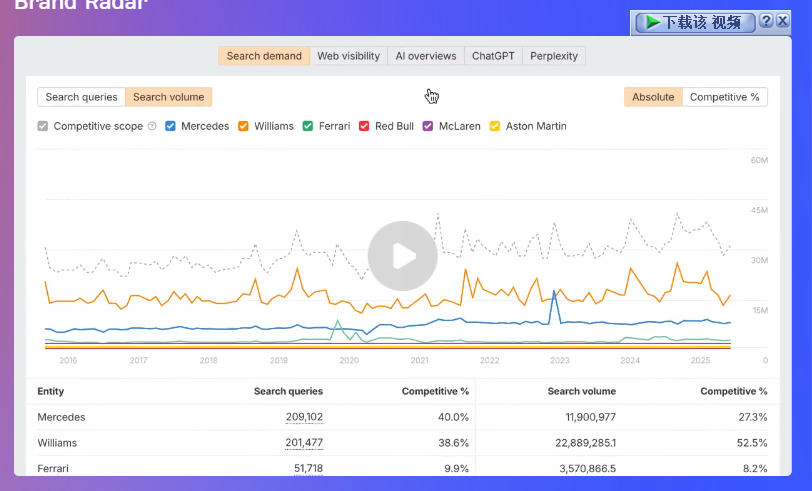Choose Search queries view
The image size is (812, 491).
[81, 97]
